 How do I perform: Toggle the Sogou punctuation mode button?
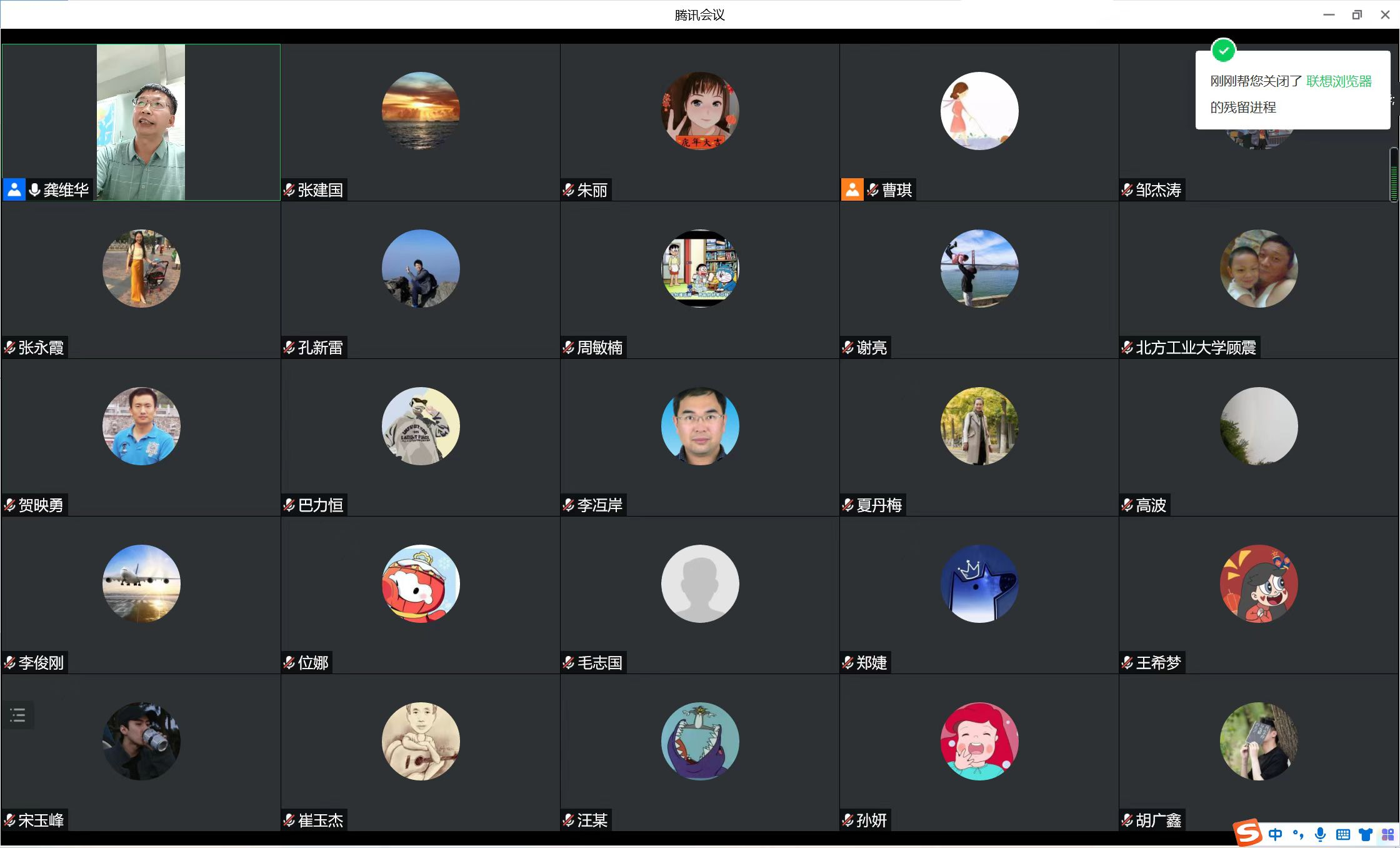tap(1298, 834)
